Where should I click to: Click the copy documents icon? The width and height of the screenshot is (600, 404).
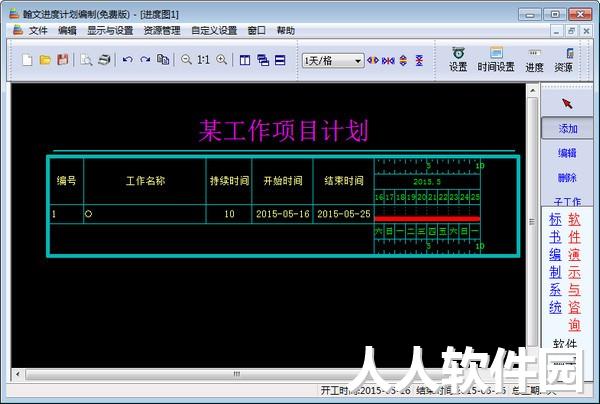[x=163, y=60]
